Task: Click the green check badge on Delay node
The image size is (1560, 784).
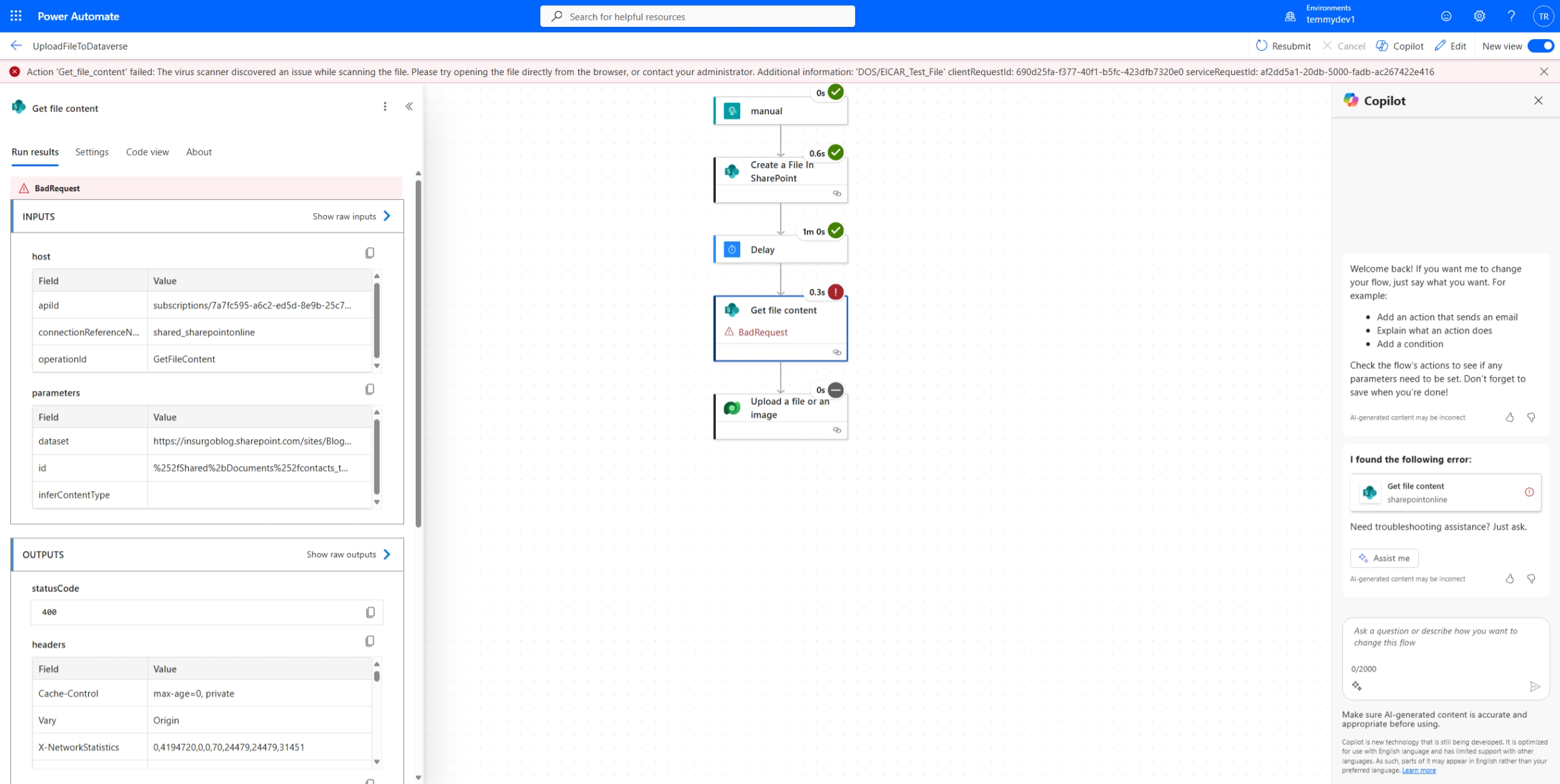Action: pyautogui.click(x=835, y=231)
